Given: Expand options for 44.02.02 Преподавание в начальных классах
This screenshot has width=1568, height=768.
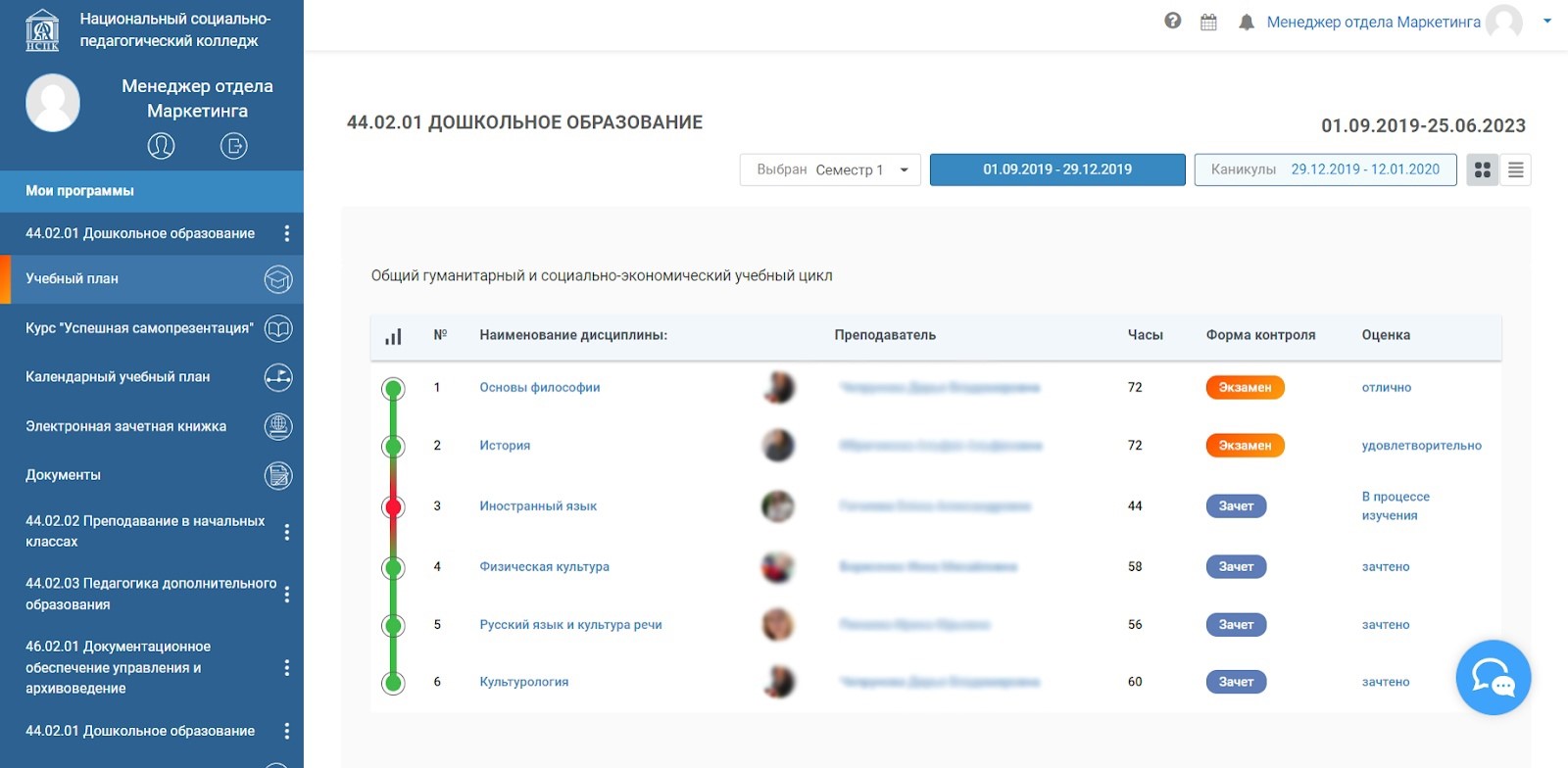Looking at the screenshot, I should click(286, 532).
